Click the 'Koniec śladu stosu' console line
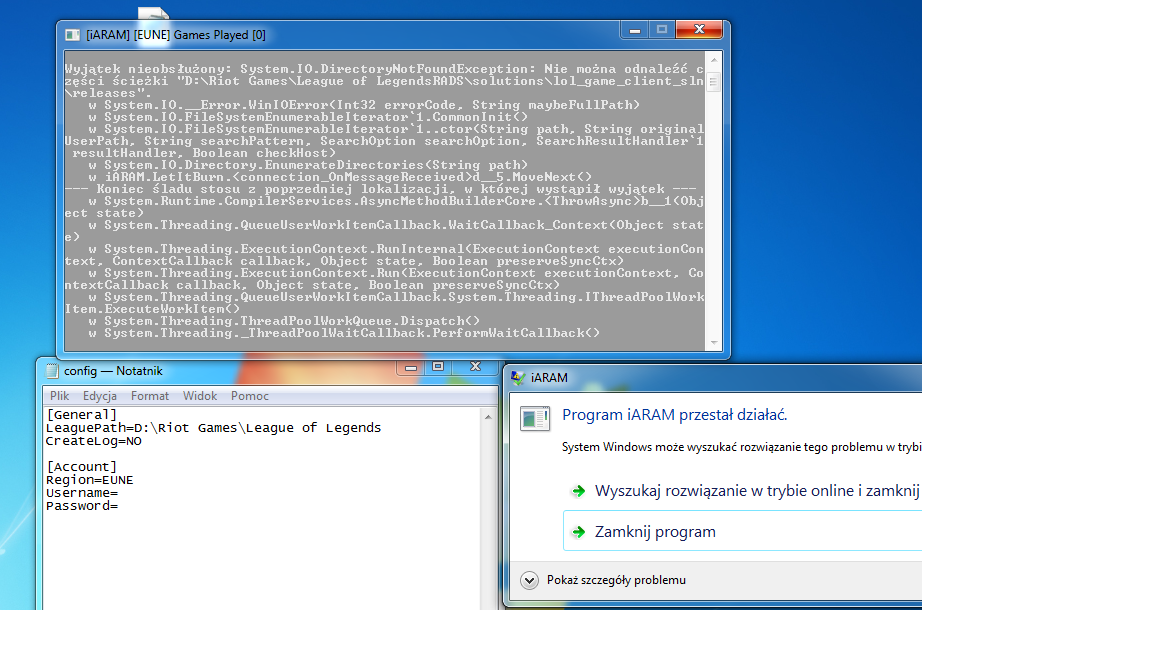Viewport: 1152px width, 648px height. click(x=380, y=189)
